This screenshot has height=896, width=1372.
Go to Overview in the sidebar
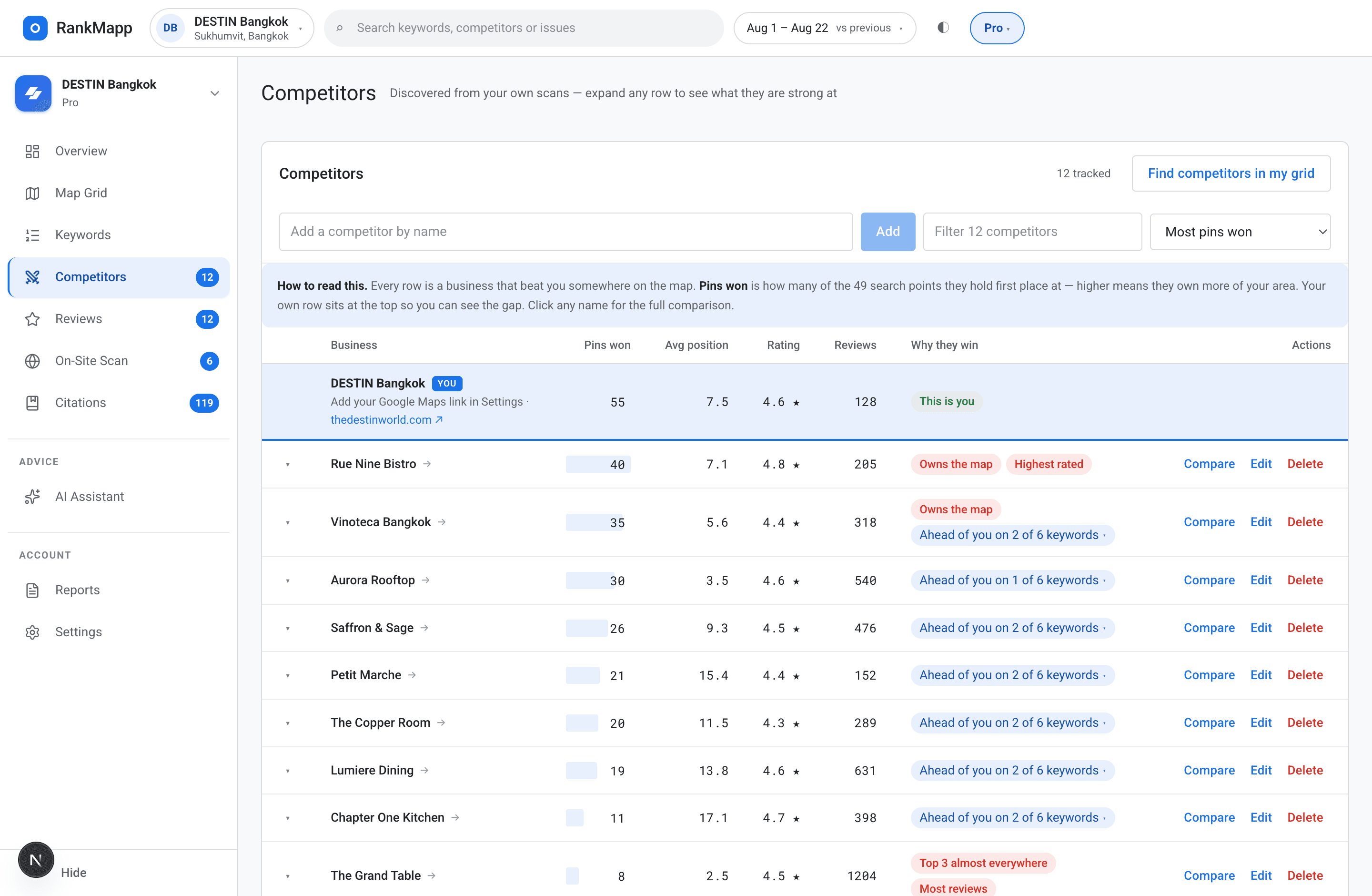pyautogui.click(x=119, y=151)
